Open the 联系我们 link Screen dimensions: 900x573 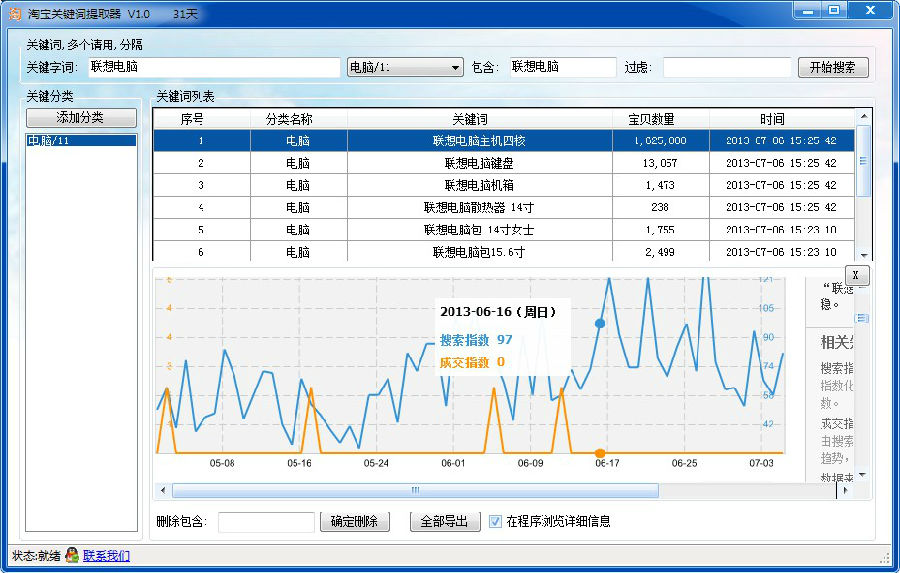tap(106, 556)
